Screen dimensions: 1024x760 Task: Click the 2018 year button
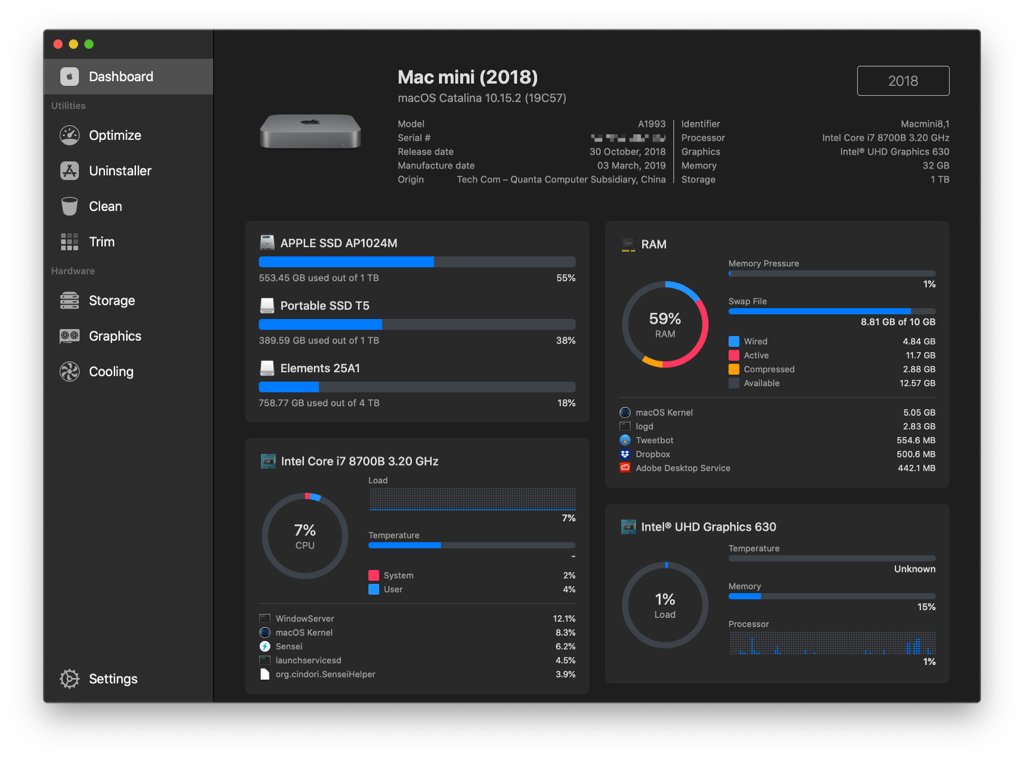[903, 81]
